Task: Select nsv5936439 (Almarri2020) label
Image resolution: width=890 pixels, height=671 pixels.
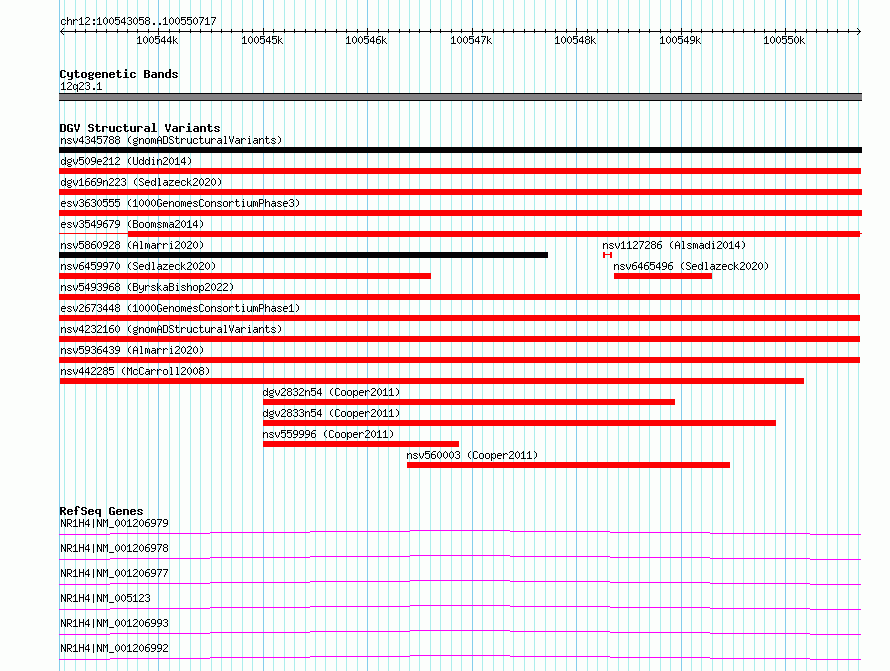Action: (132, 350)
